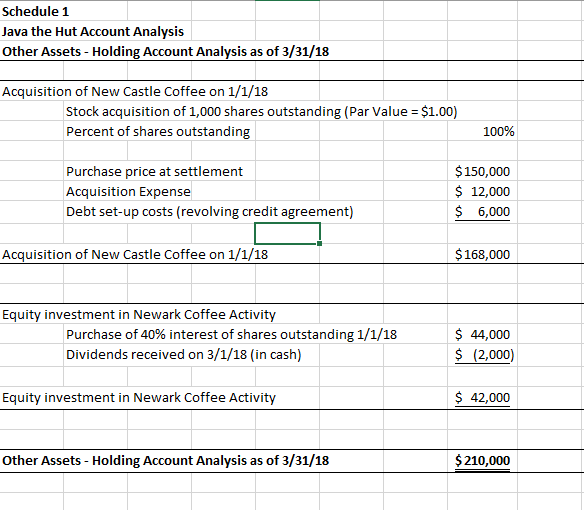
Task: Click the 'Purchase price at settlement' label
Action: [x=154, y=172]
